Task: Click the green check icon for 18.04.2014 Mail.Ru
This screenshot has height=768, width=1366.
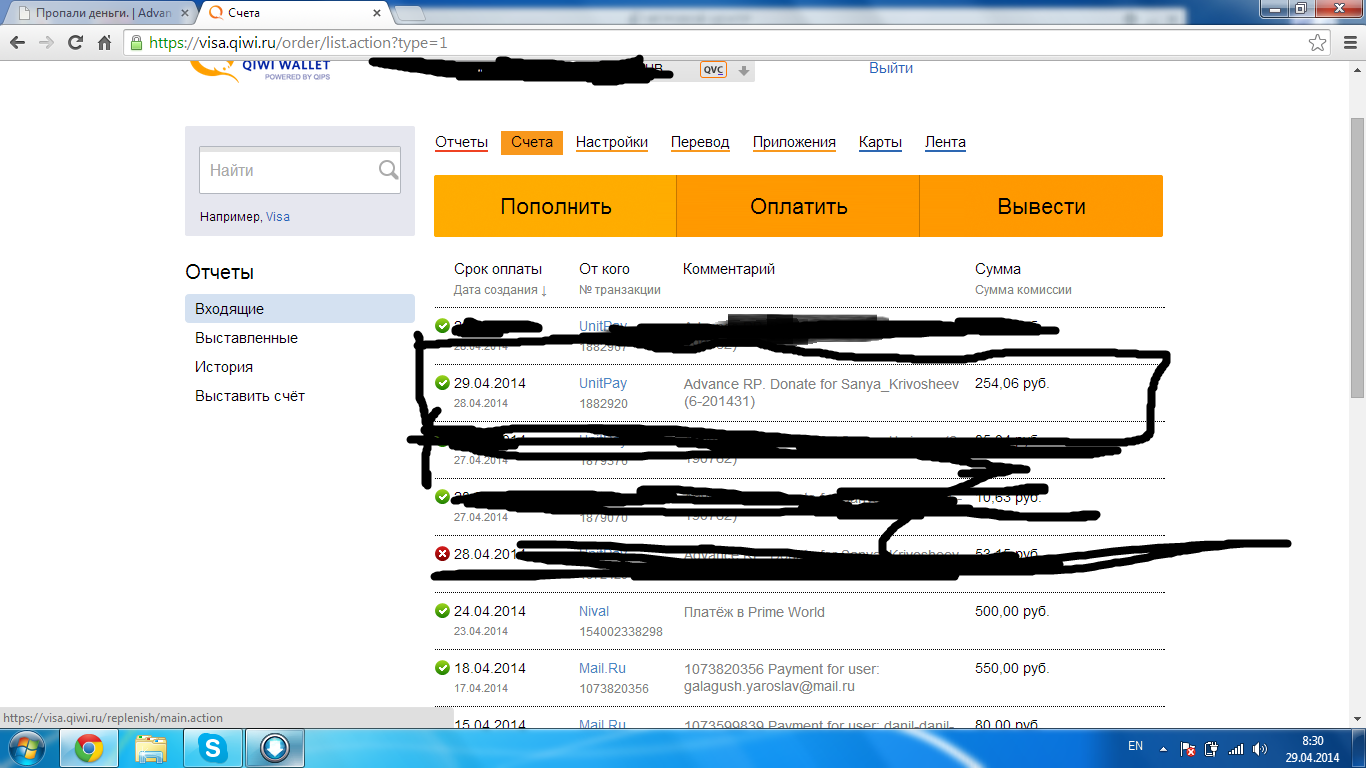Action: click(442, 668)
